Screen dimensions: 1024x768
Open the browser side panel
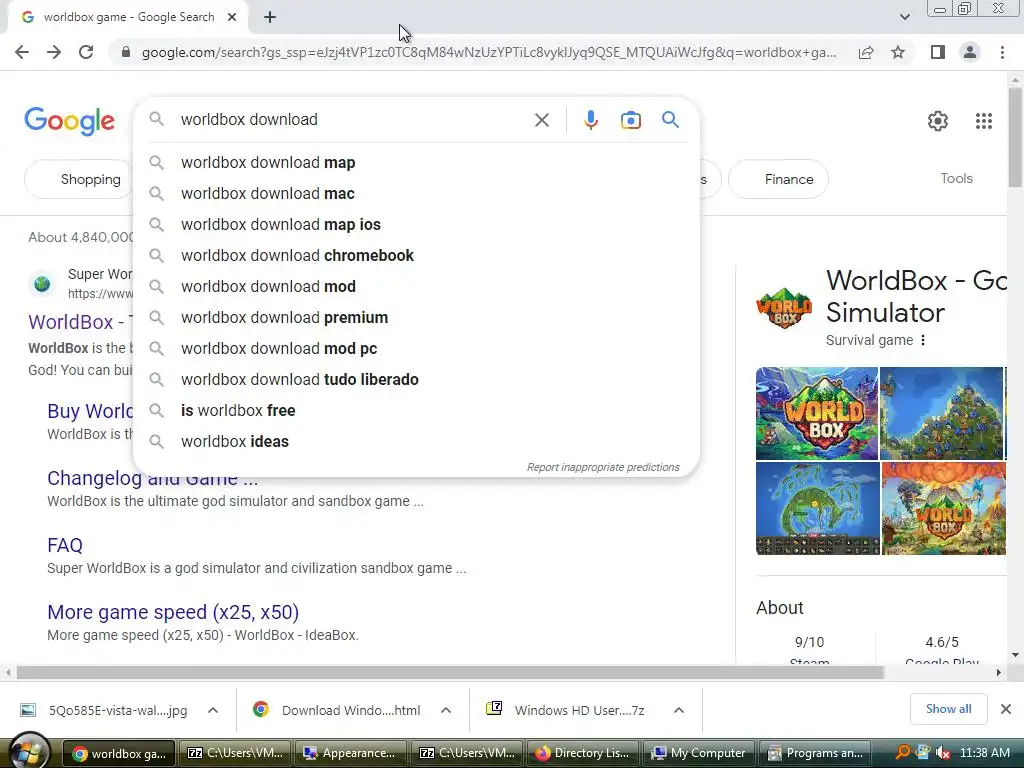point(938,52)
